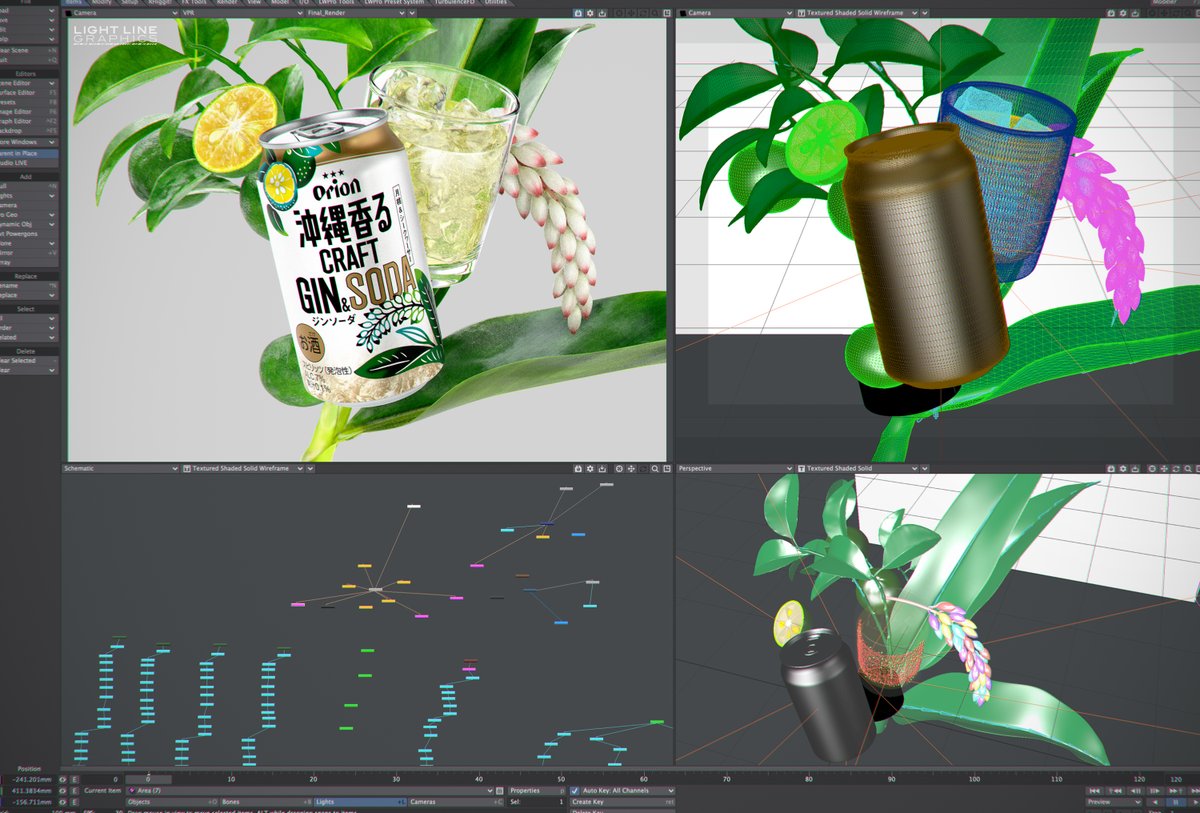
Task: Open the FX Tools menu tab
Action: (196, 3)
